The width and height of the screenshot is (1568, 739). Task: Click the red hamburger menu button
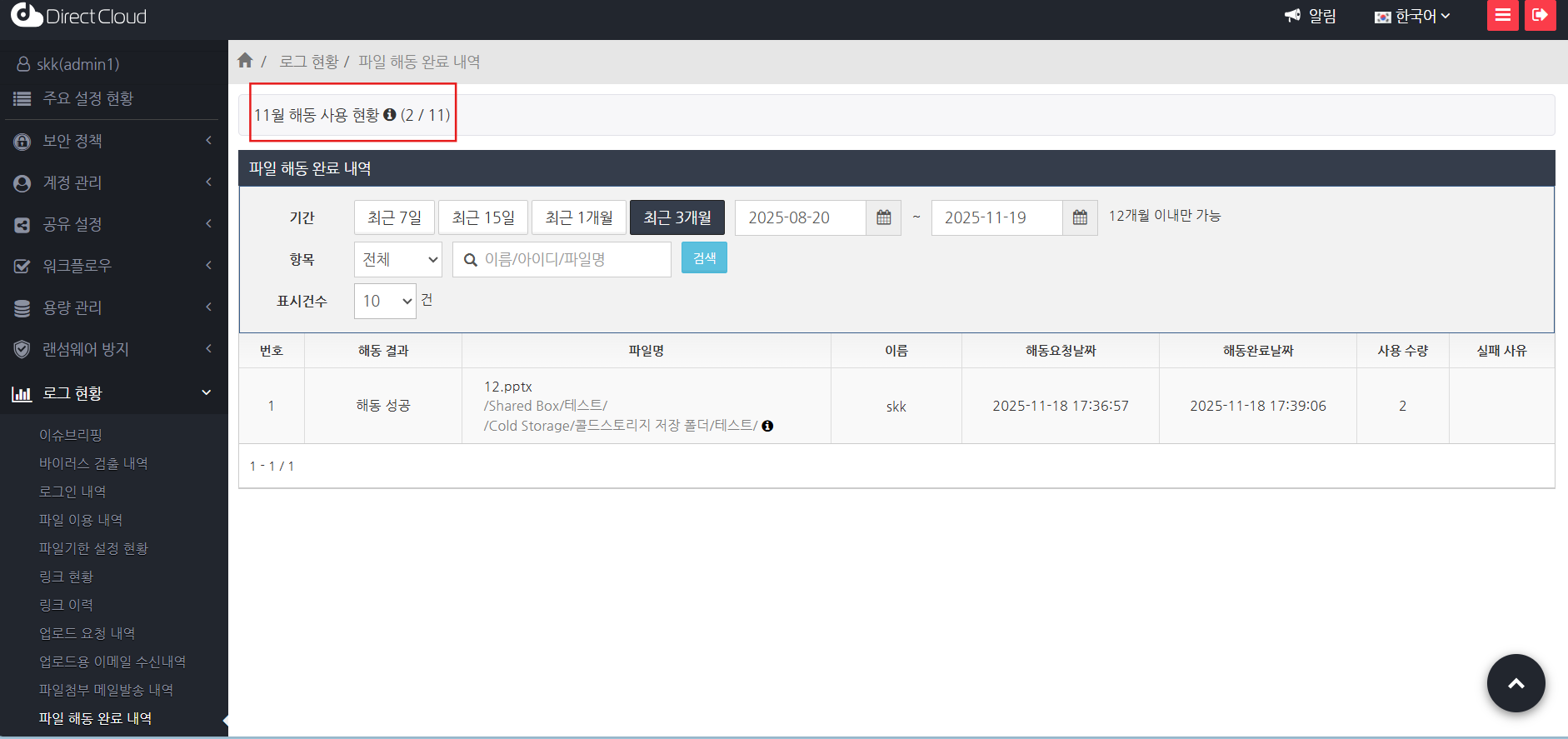click(1502, 16)
